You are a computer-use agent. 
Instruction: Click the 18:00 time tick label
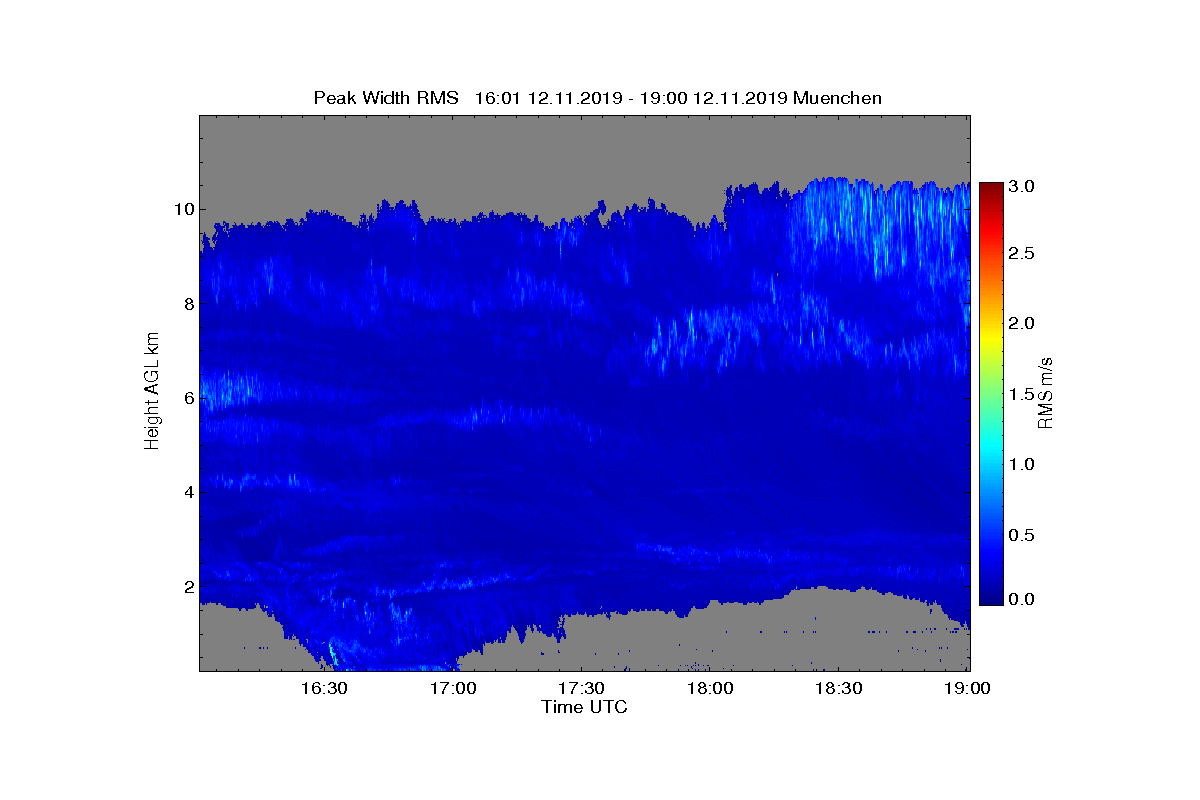[x=710, y=689]
